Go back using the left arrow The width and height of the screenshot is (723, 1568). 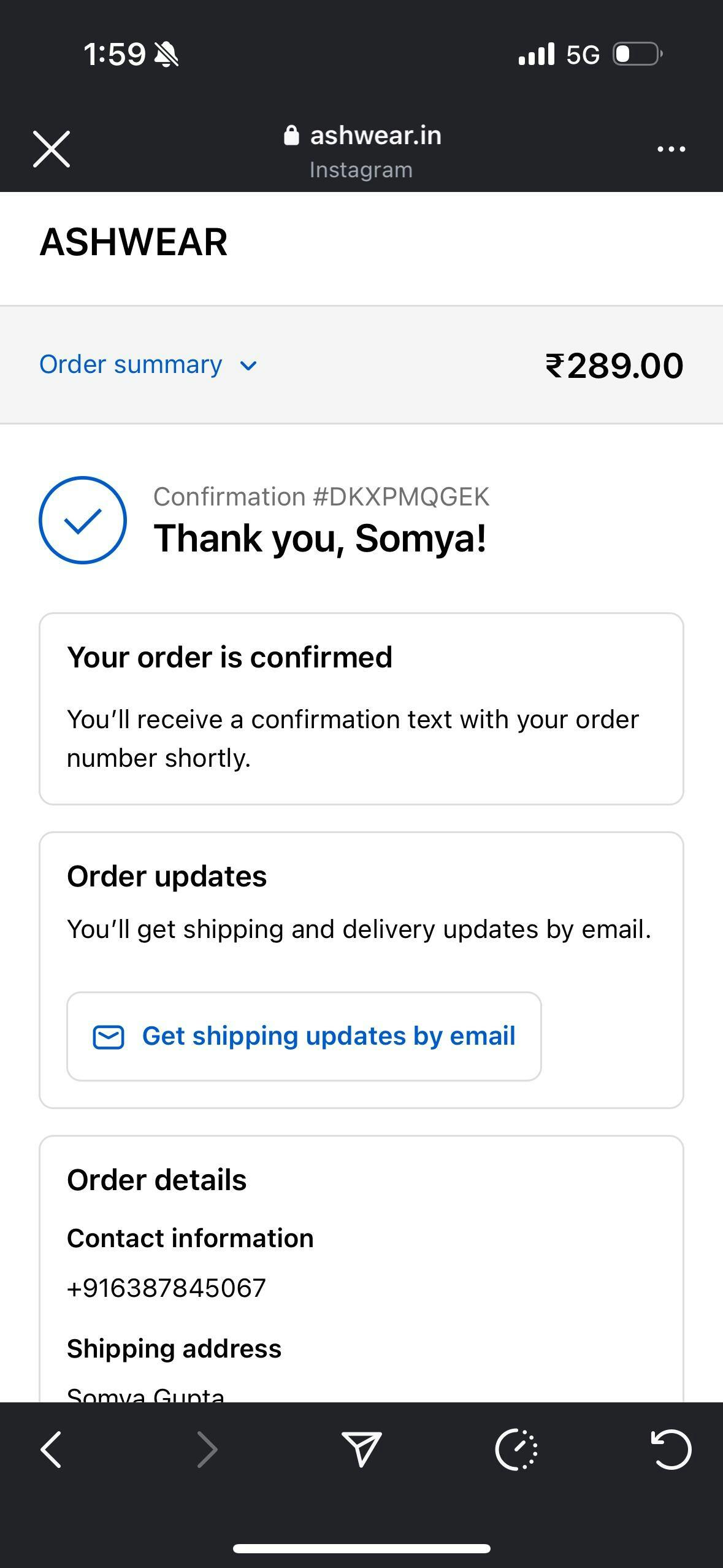pyautogui.click(x=52, y=1450)
